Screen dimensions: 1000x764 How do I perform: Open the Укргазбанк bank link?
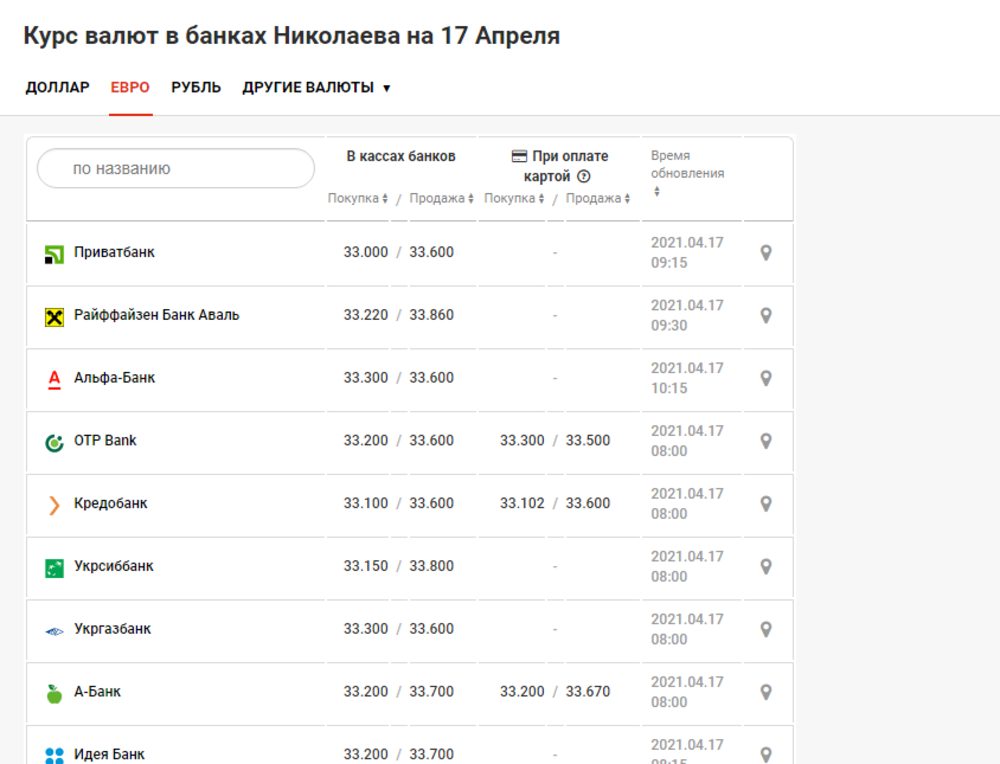112,629
